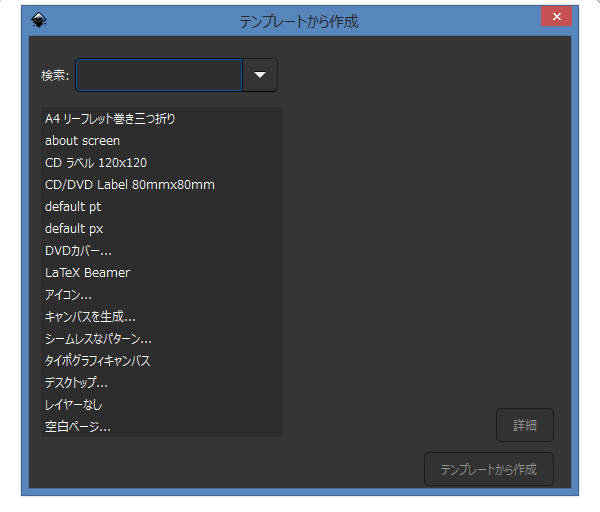
Task: Select the キャンバスを生成... template
Action: click(161, 317)
